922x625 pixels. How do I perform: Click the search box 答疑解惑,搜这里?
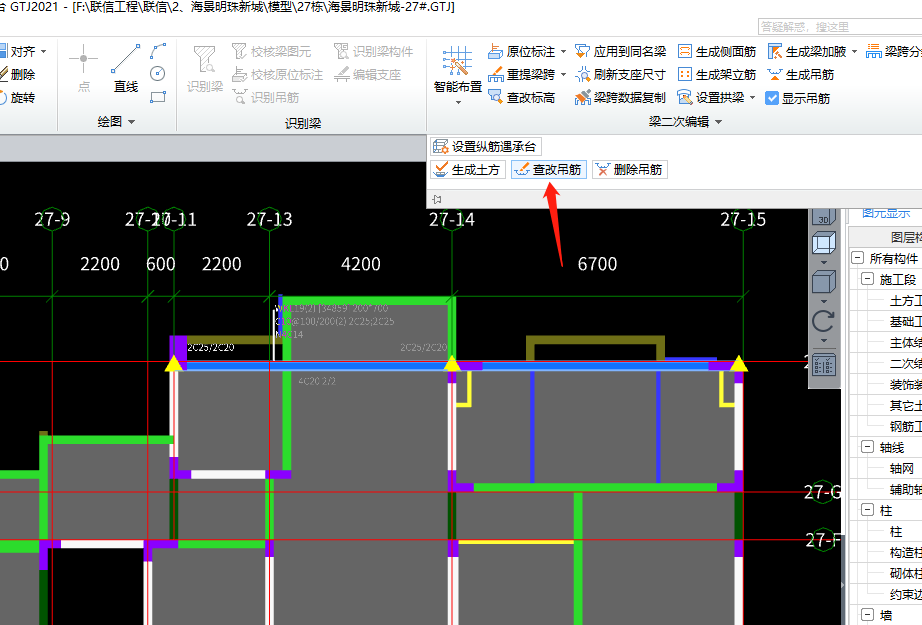(840, 26)
